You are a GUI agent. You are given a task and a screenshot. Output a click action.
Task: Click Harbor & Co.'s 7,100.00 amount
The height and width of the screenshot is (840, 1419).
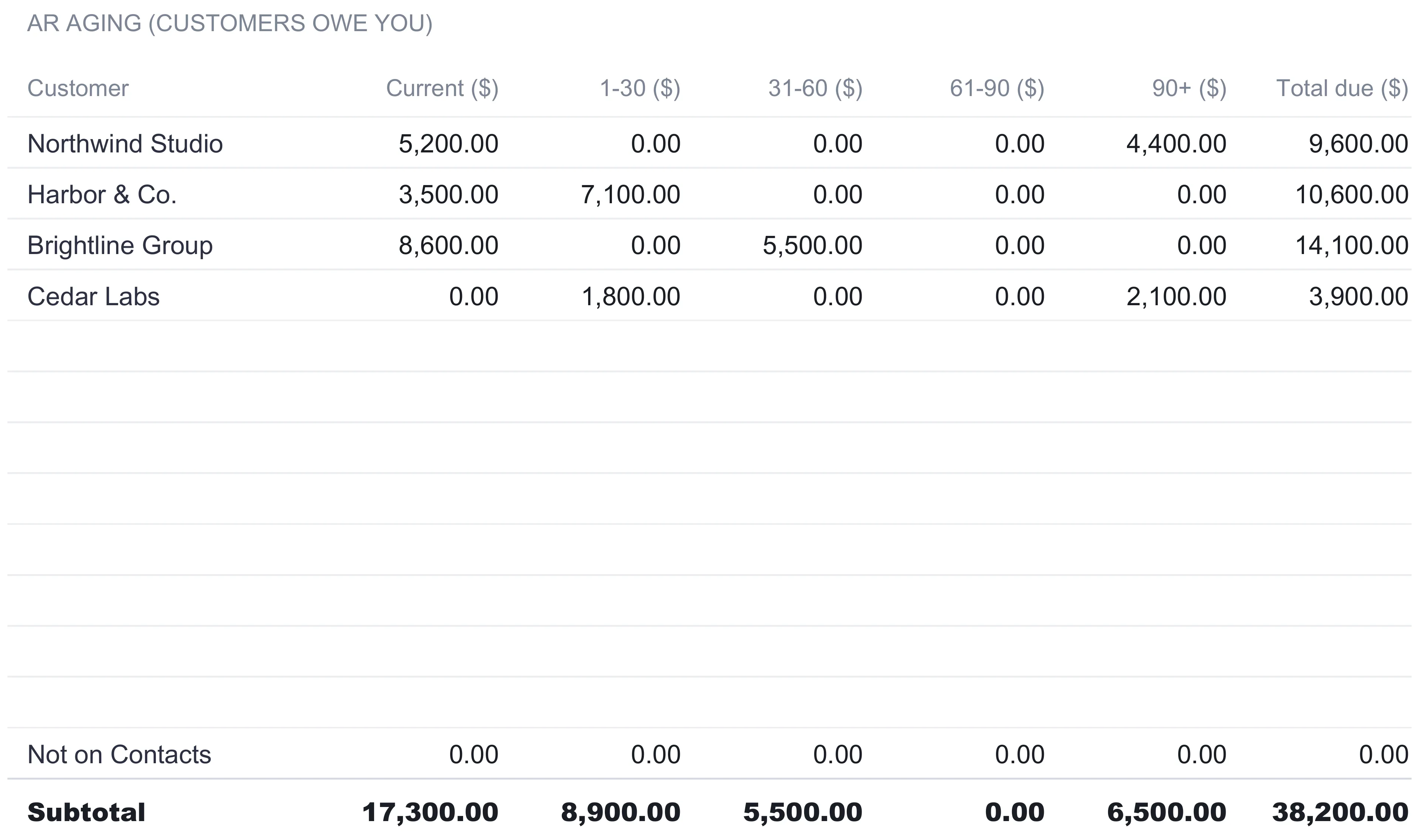tap(630, 195)
